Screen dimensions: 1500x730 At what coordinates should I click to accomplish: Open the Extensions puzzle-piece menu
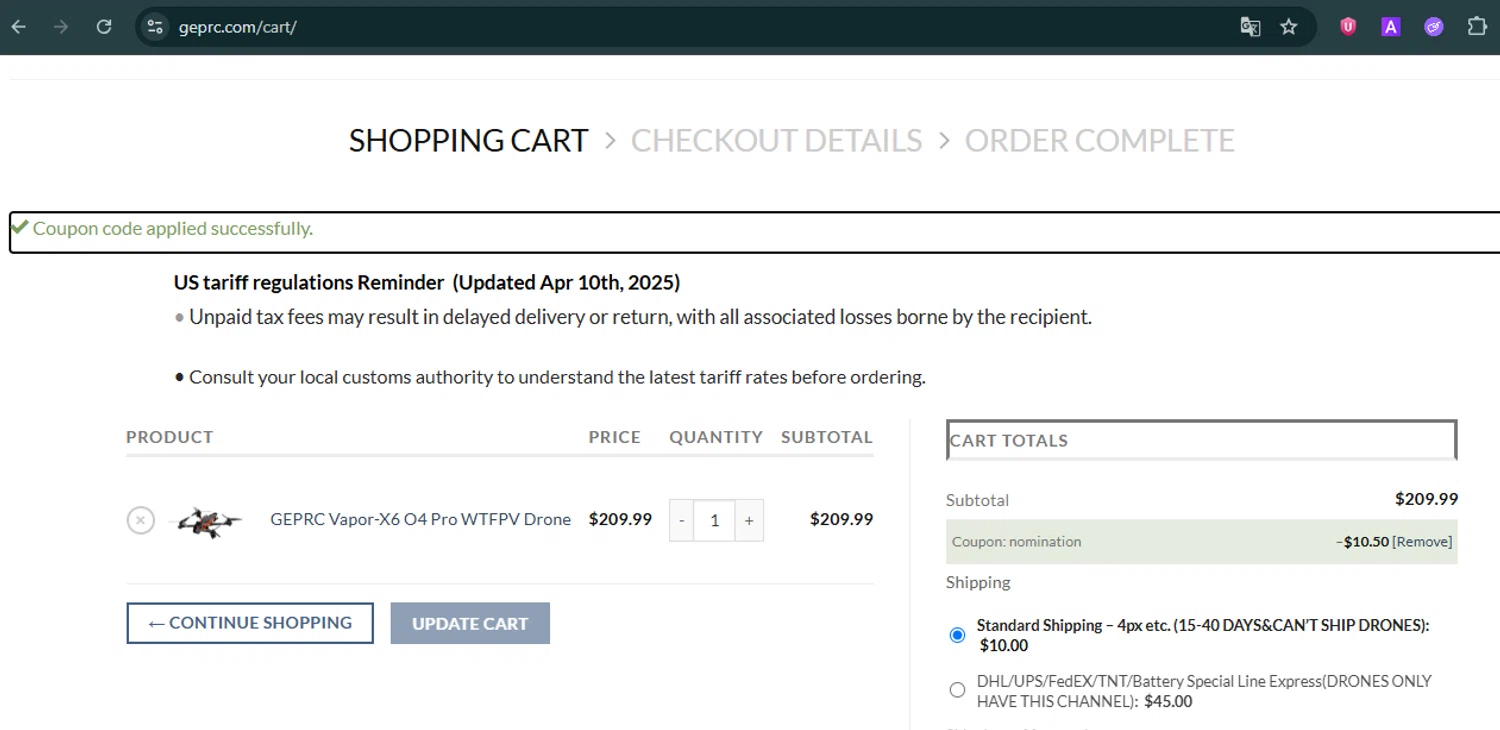[1477, 27]
